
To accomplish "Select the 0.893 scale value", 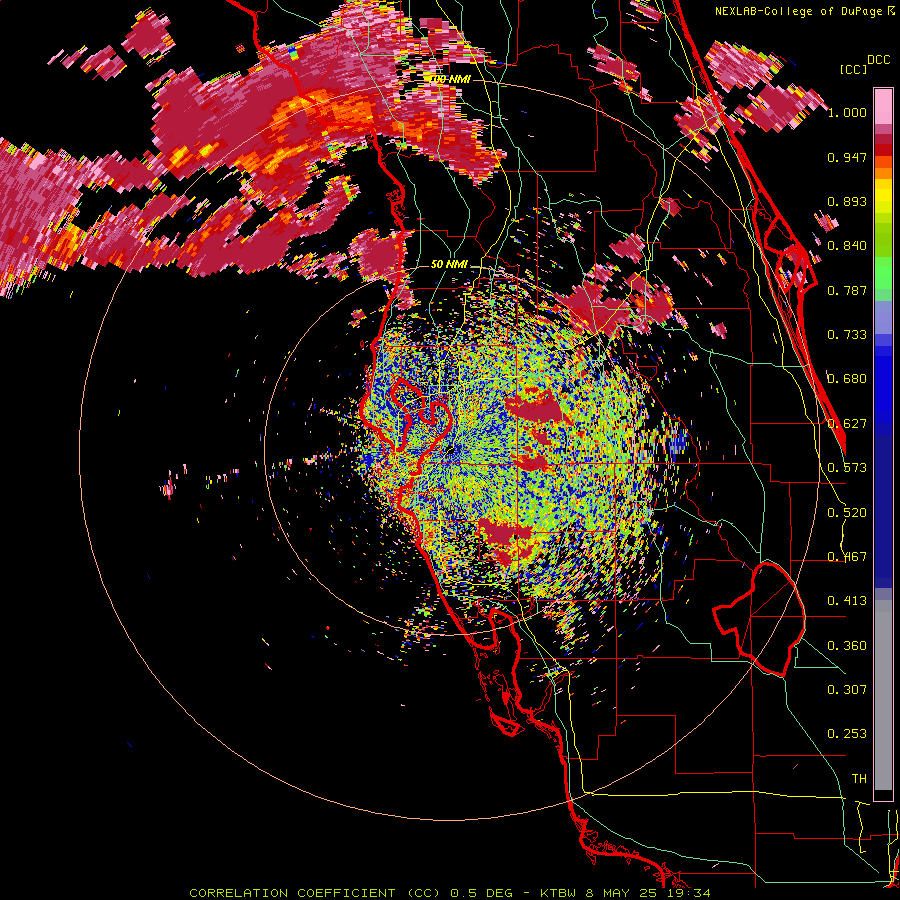I will [x=847, y=201].
